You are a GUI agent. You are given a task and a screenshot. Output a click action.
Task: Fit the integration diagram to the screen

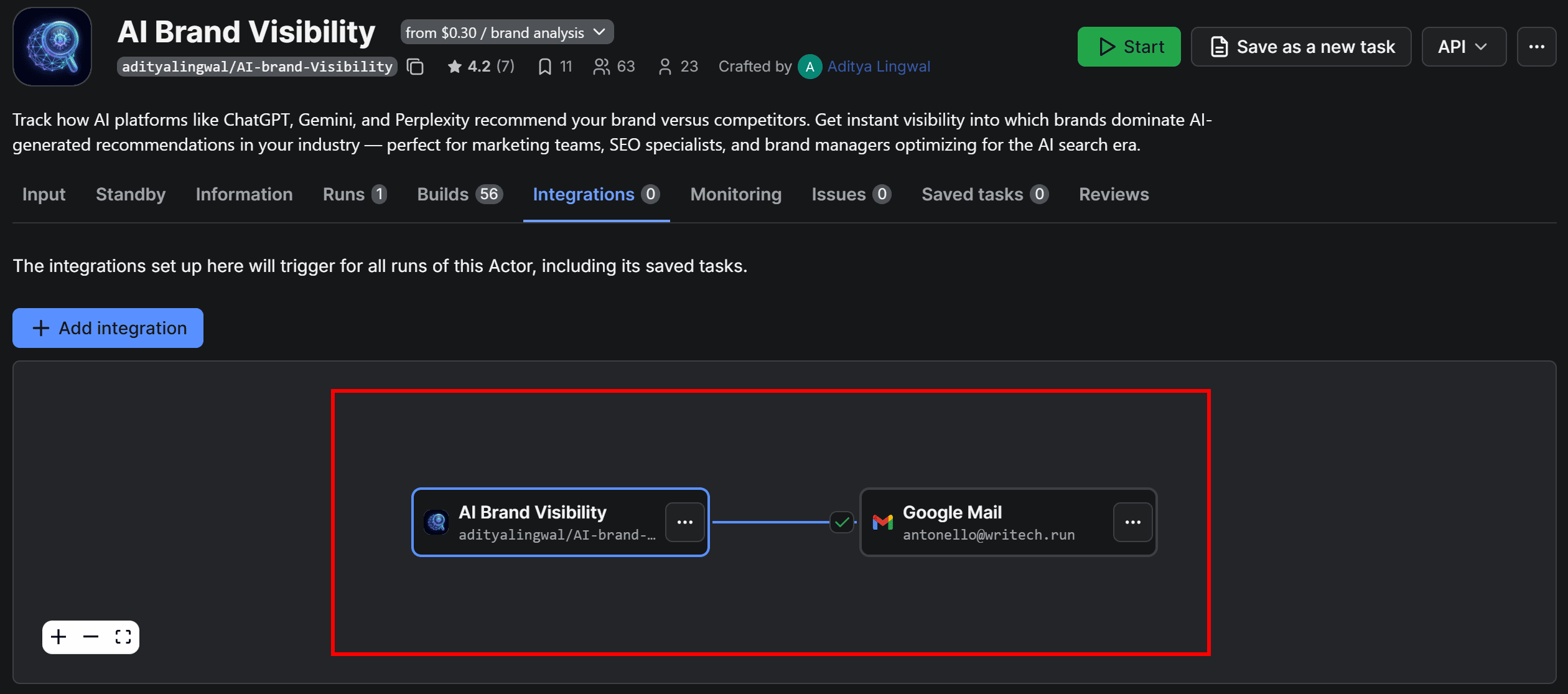pos(123,637)
